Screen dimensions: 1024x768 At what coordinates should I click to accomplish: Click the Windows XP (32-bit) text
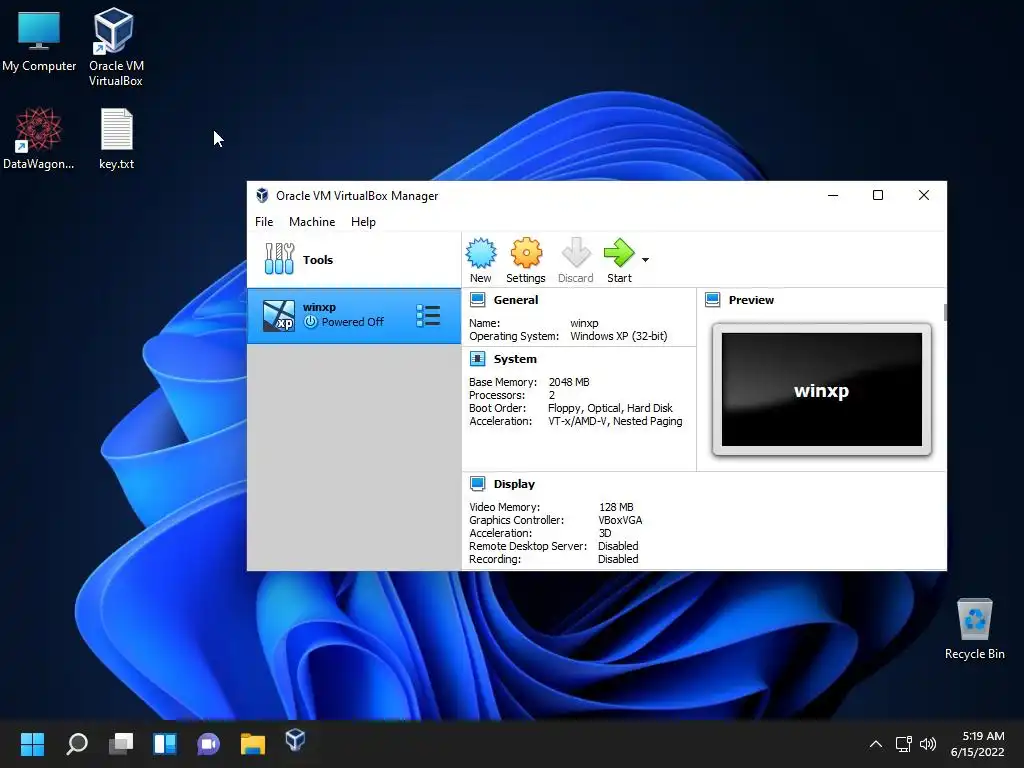click(x=618, y=336)
